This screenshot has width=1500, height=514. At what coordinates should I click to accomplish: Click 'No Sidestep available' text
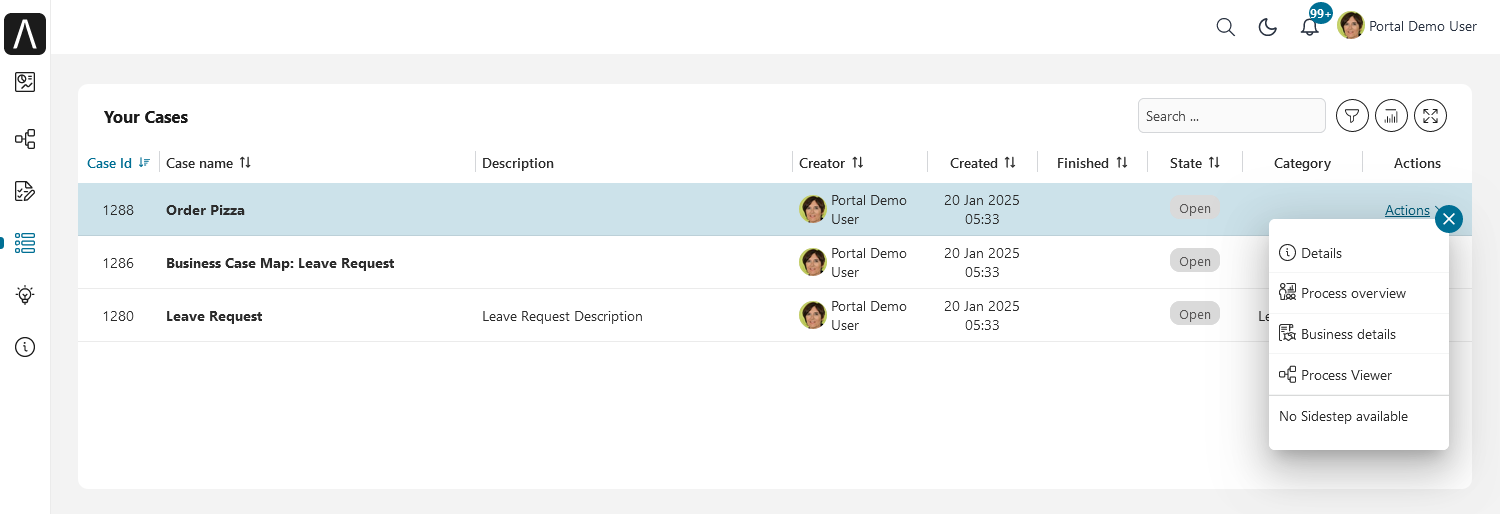[1343, 416]
